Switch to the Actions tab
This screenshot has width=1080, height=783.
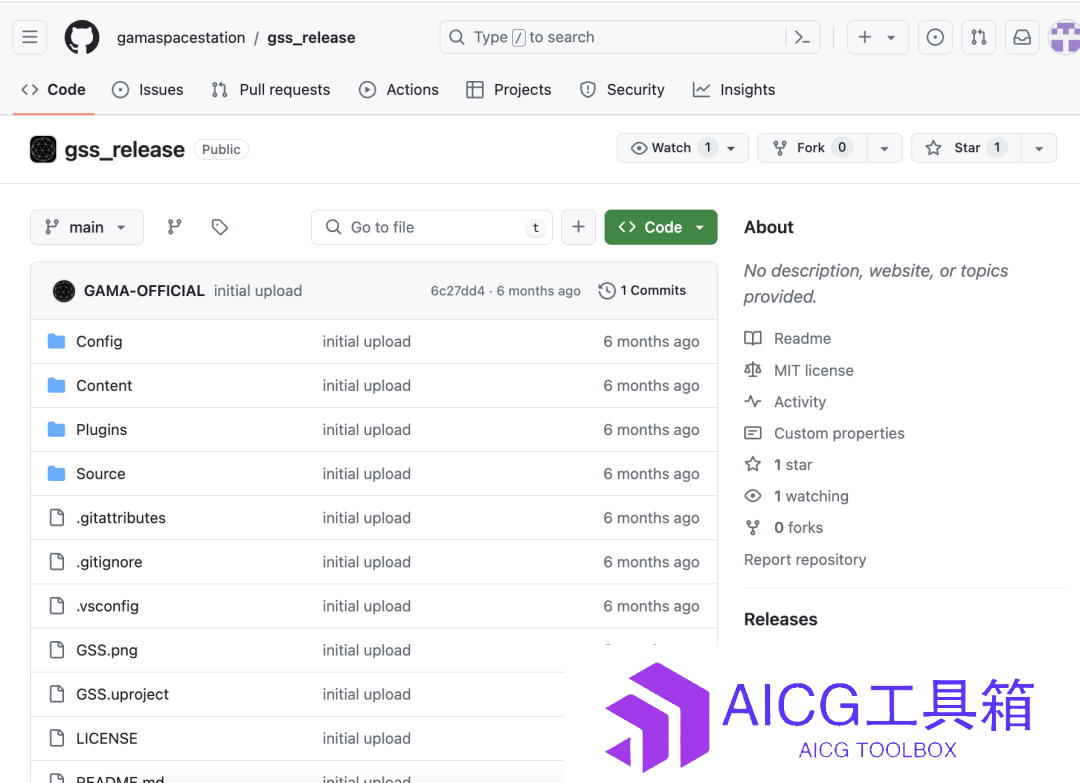coord(399,90)
